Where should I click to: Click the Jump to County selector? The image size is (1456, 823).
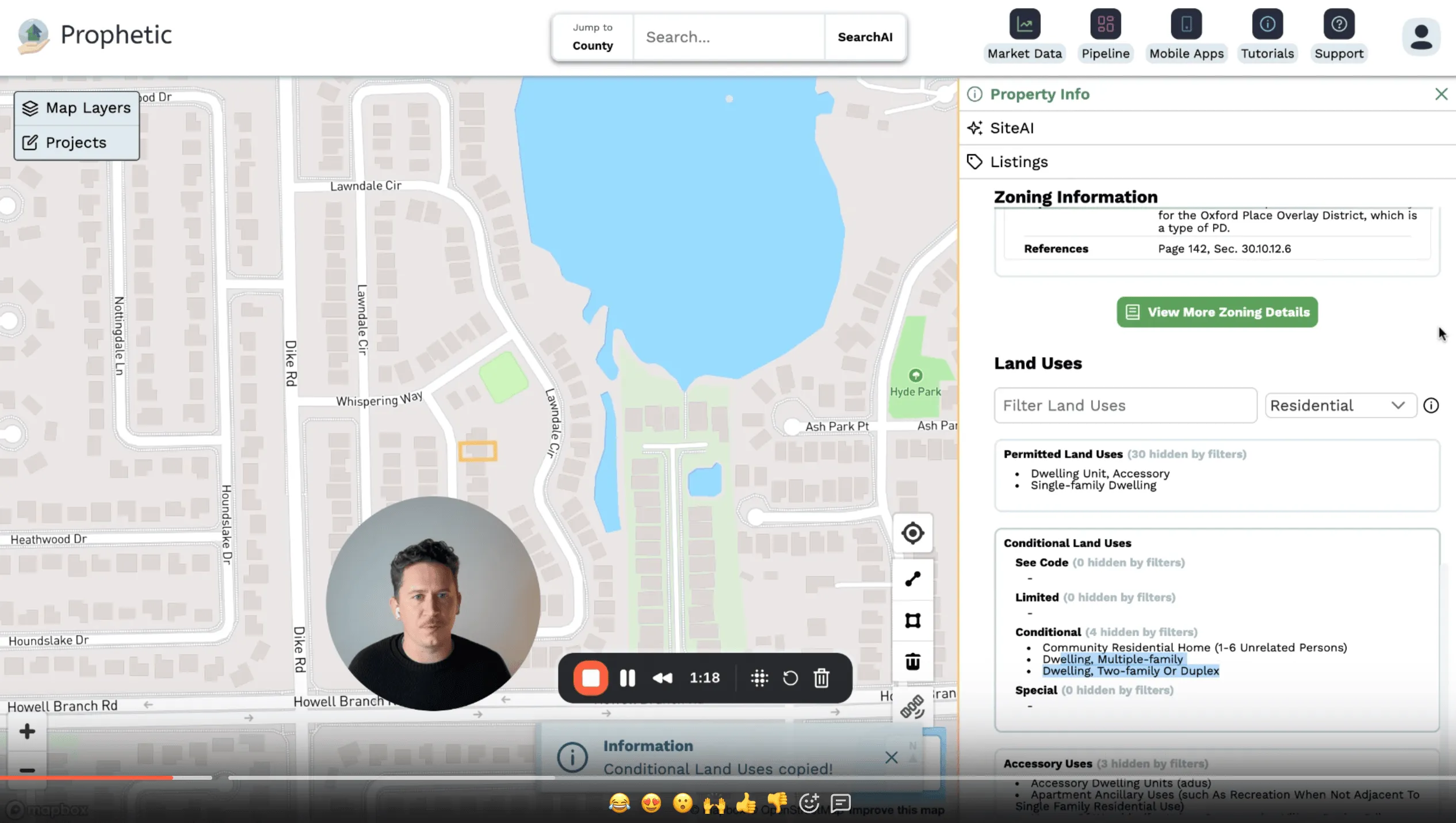coord(593,37)
